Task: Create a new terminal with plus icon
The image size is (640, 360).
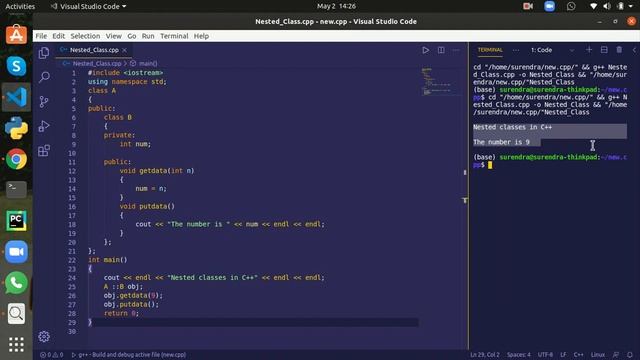Action: pyautogui.click(x=589, y=50)
